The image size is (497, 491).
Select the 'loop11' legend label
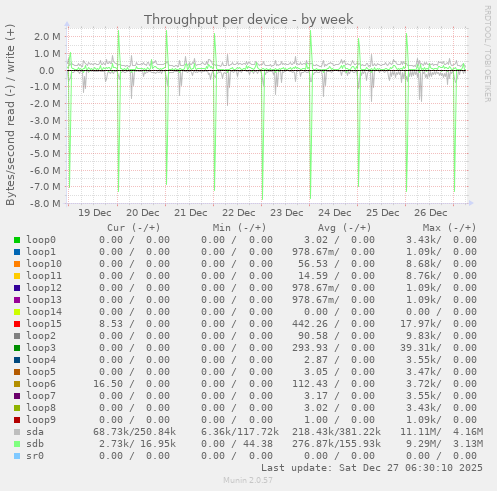(44, 276)
